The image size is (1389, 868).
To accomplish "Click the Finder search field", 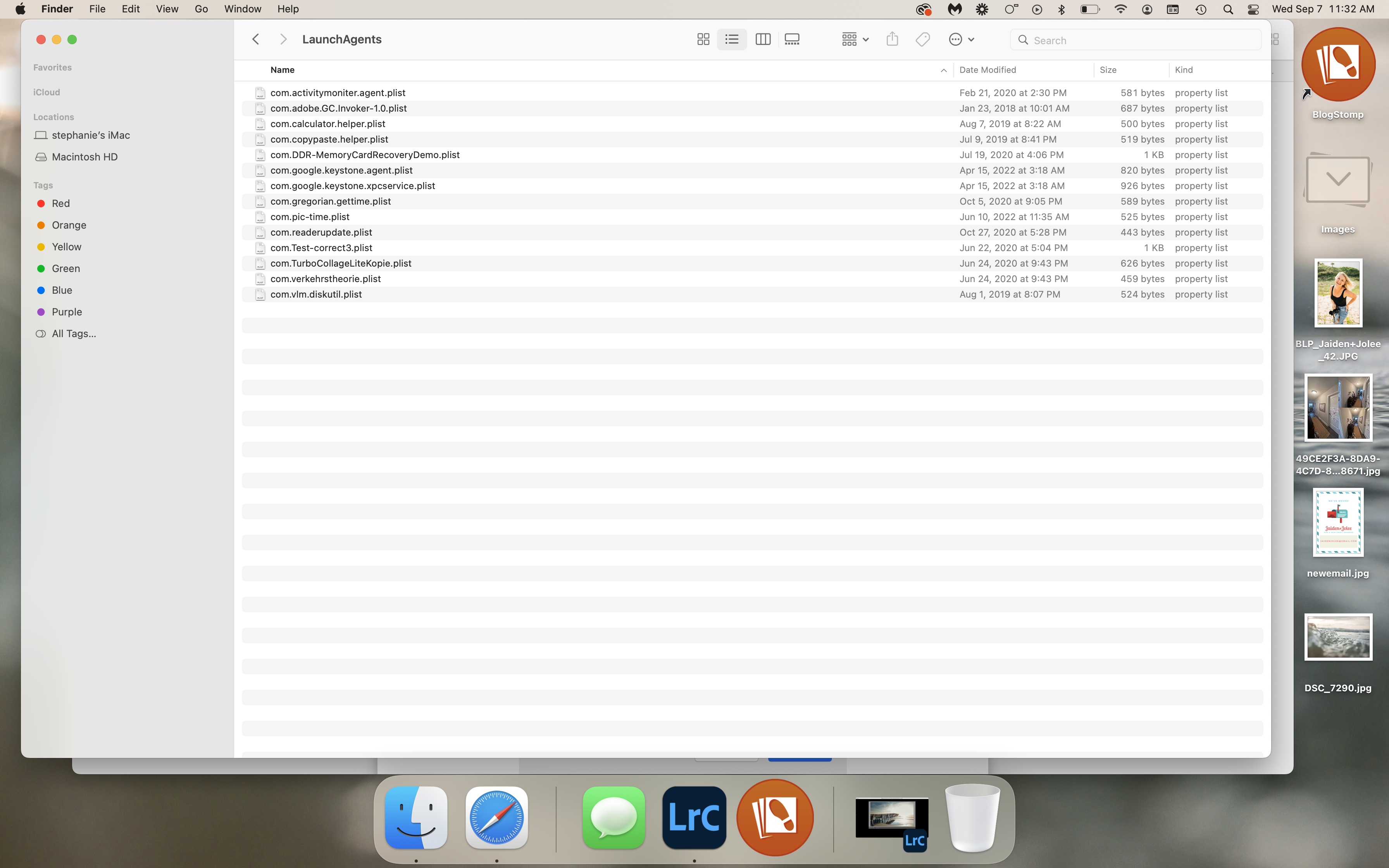I will coord(1136,40).
